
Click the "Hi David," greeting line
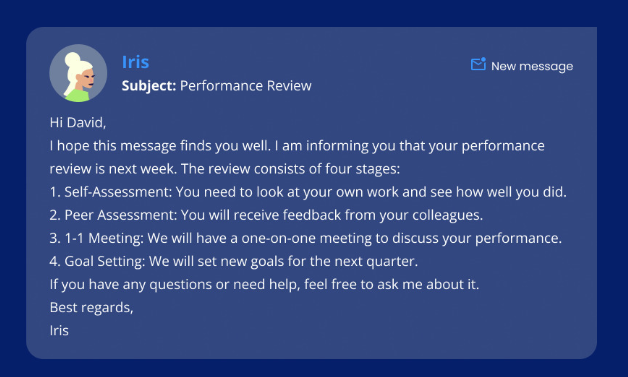coord(78,123)
